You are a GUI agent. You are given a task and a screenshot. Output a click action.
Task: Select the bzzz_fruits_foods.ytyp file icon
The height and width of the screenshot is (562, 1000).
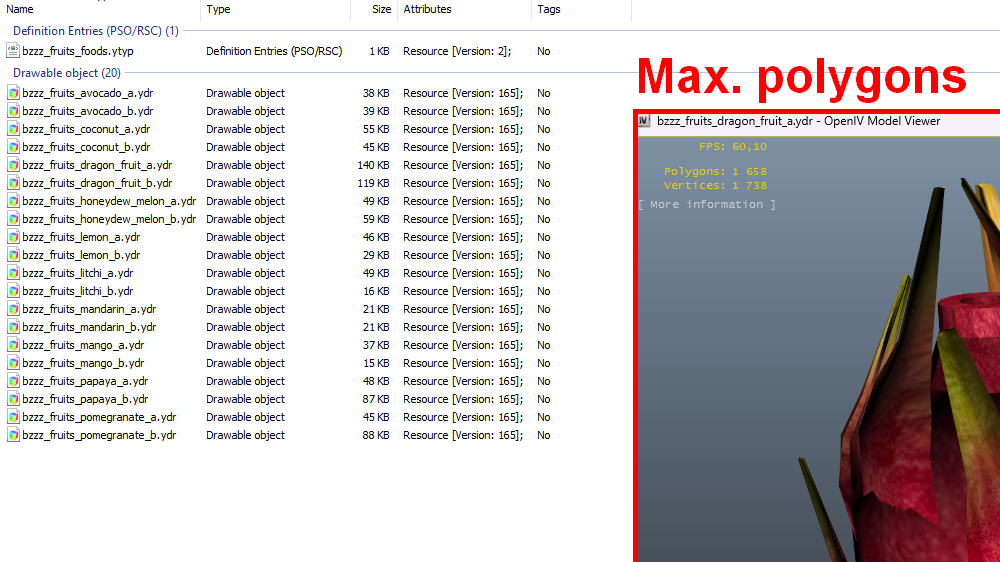tap(13, 51)
